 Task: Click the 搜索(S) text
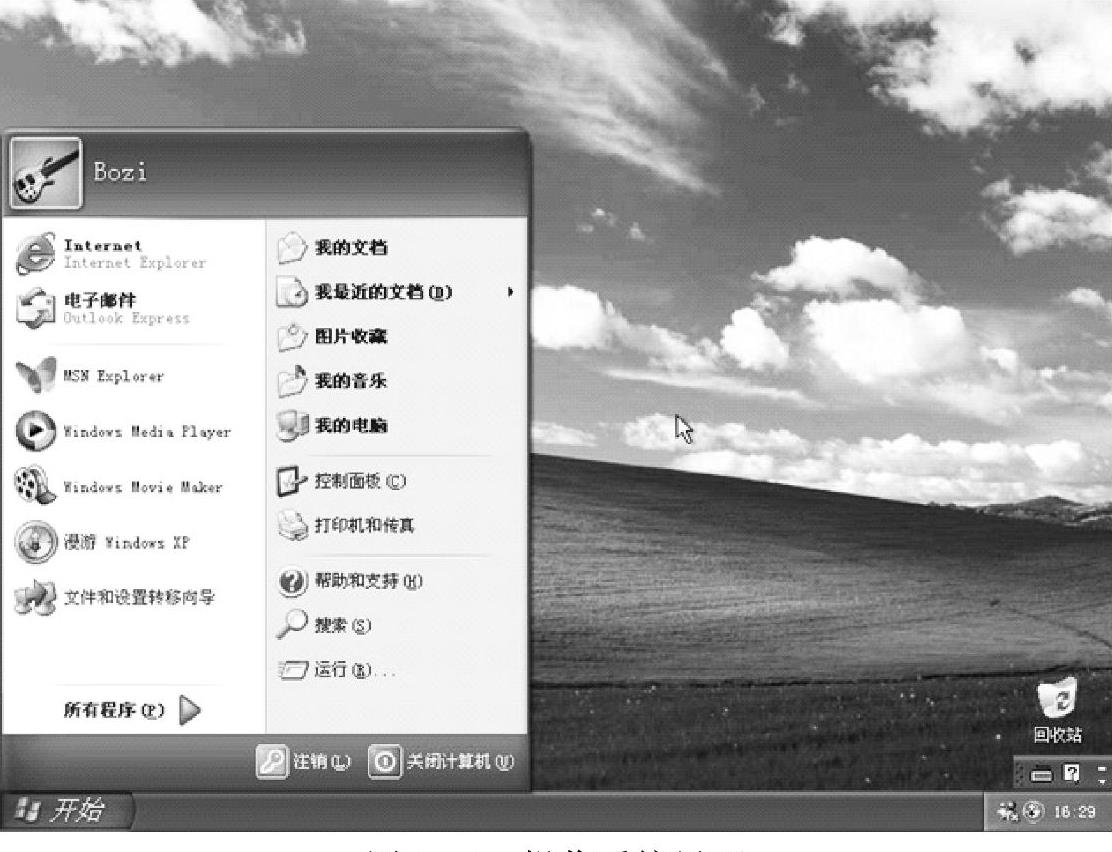click(x=343, y=625)
